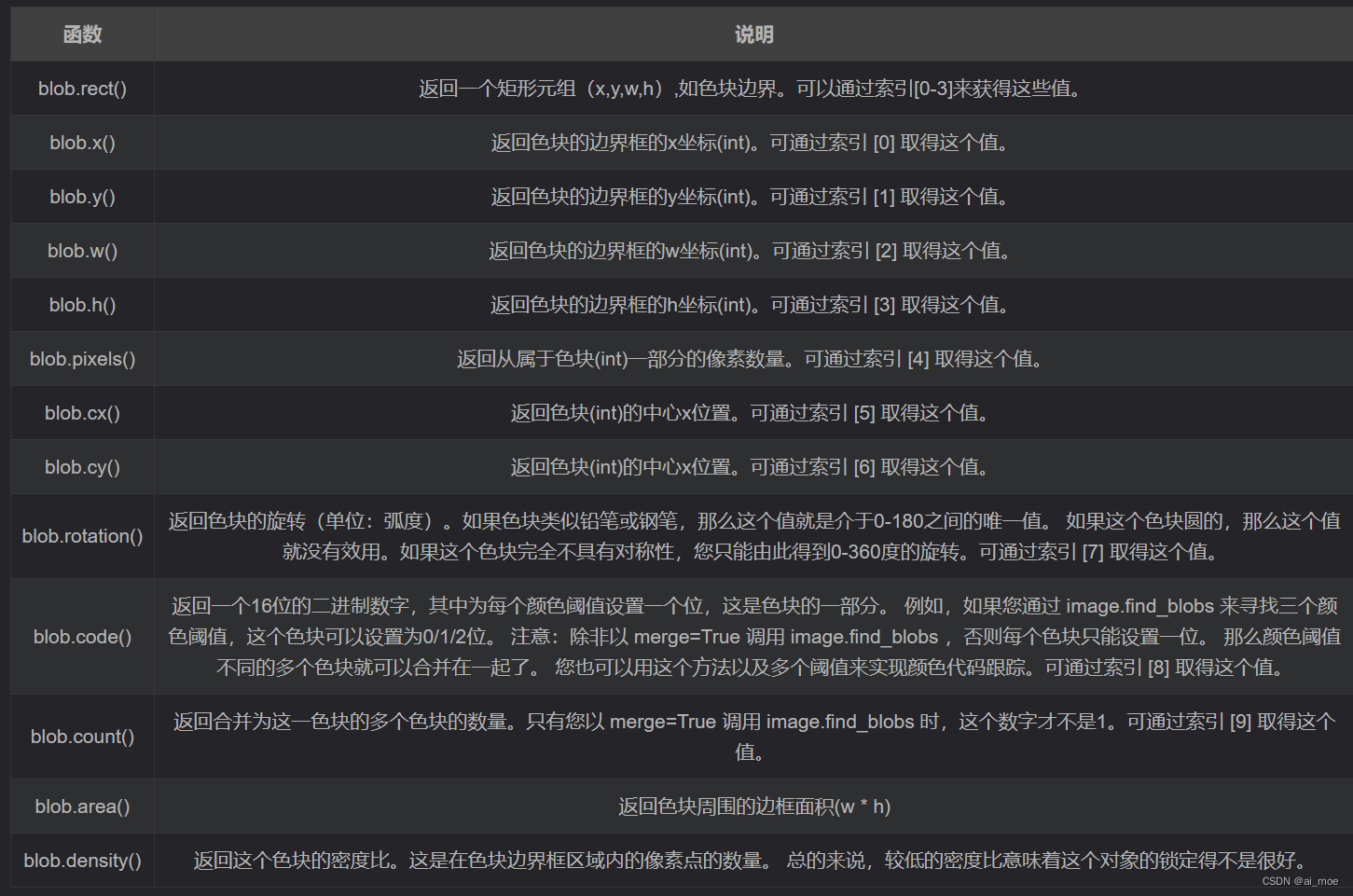This screenshot has height=896, width=1353.
Task: Select the blob.rect() function cell
Action: [82, 89]
